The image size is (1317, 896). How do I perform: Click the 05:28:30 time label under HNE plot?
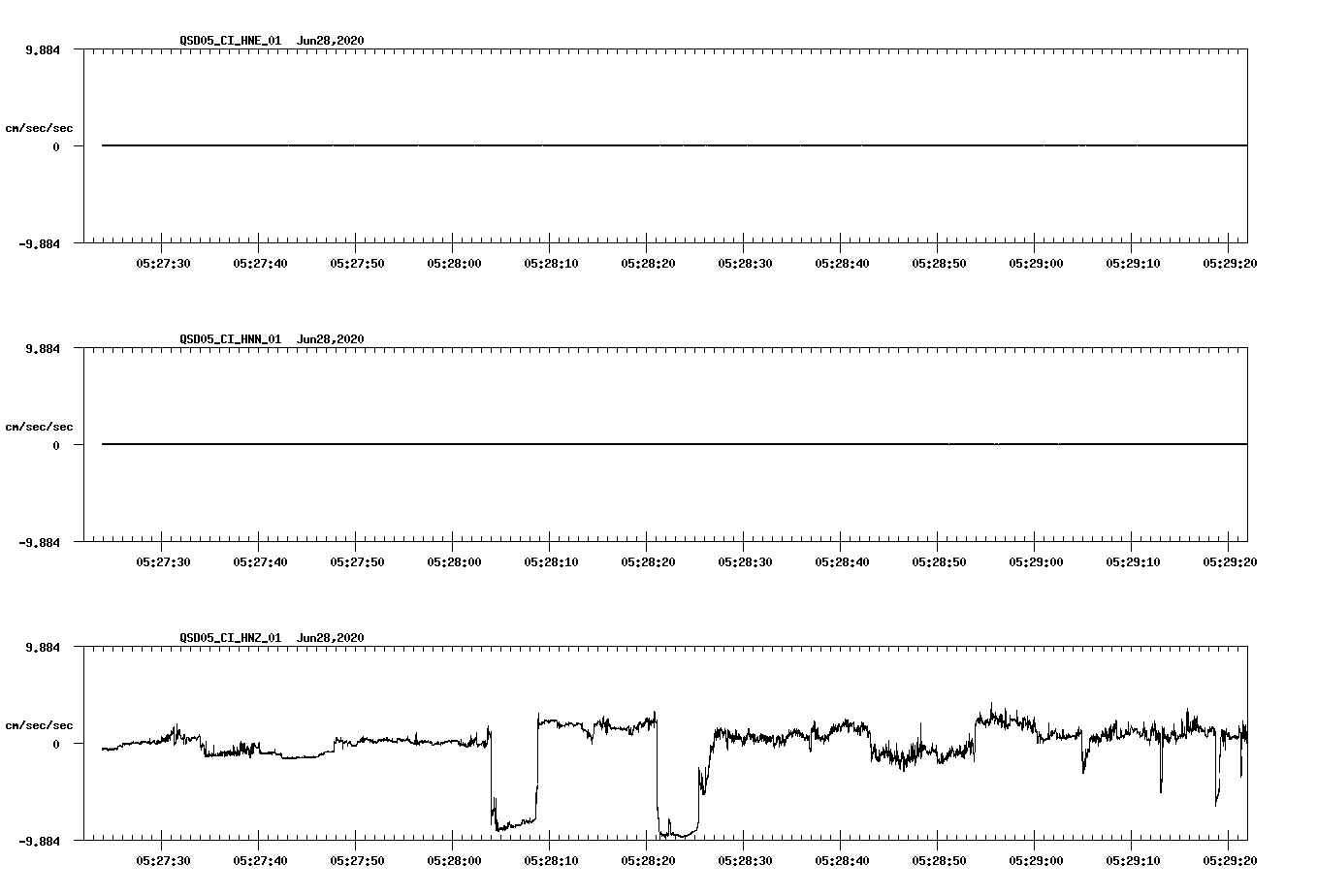click(x=745, y=263)
